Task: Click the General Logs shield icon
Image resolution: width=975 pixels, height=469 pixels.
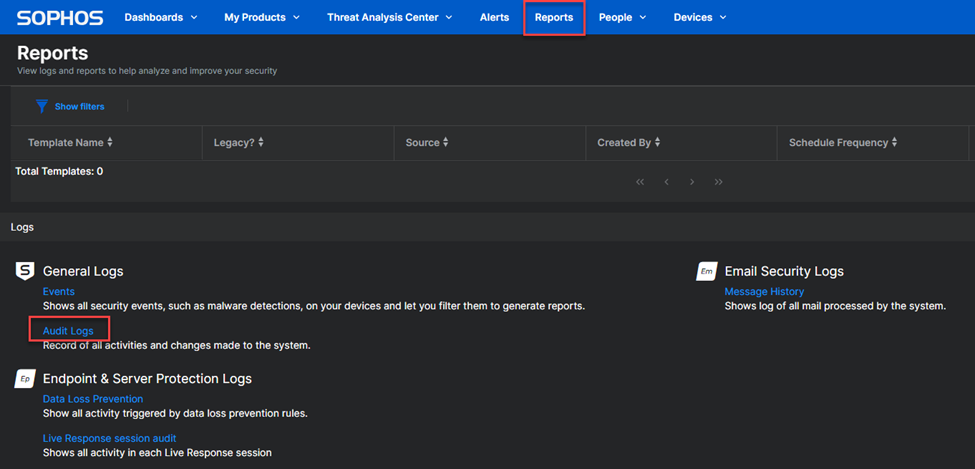Action: (25, 271)
